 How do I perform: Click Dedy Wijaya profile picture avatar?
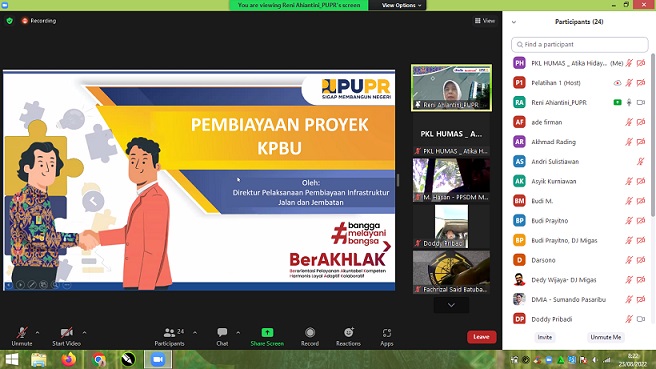point(519,280)
